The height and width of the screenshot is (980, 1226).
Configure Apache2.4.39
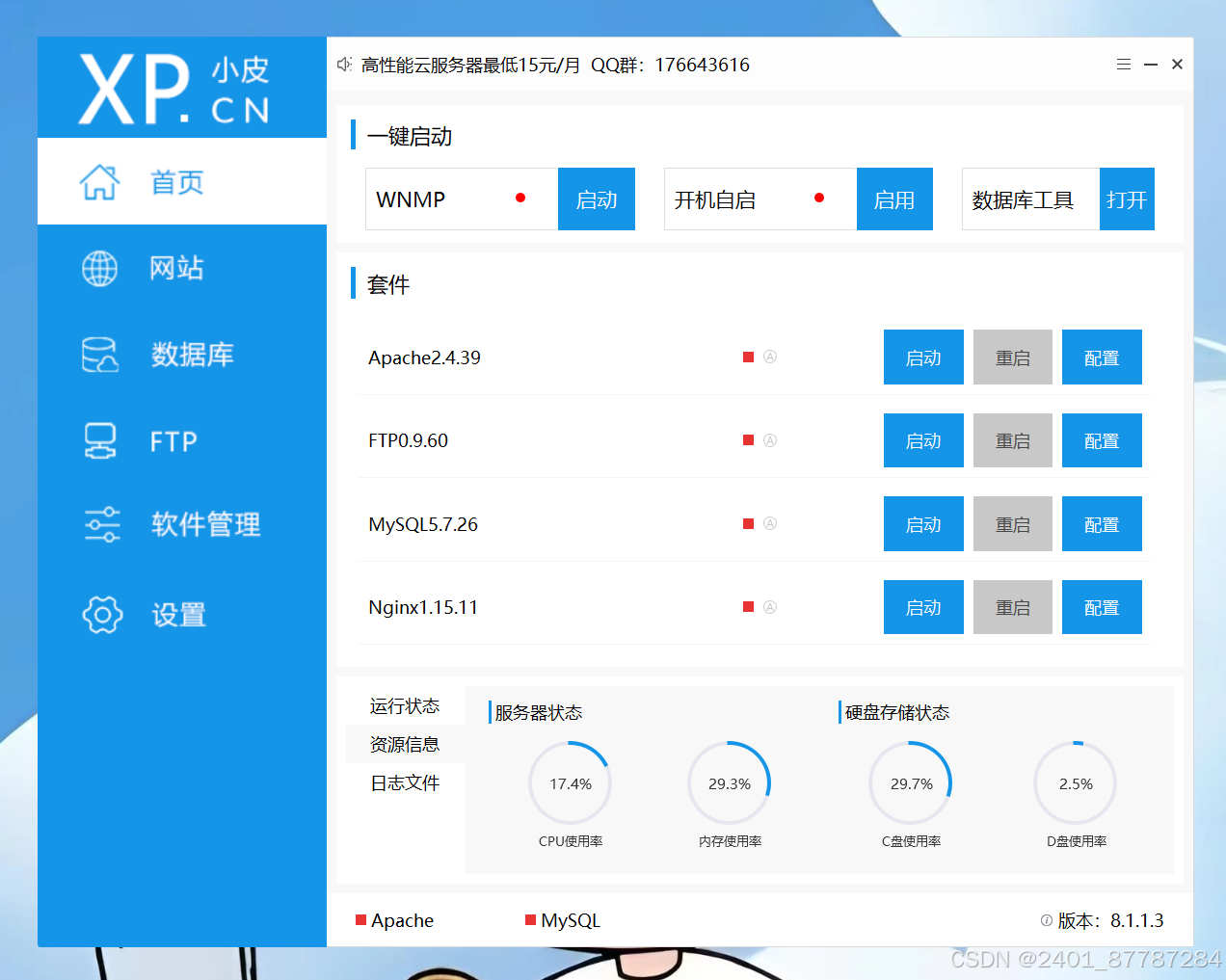[x=1102, y=358]
